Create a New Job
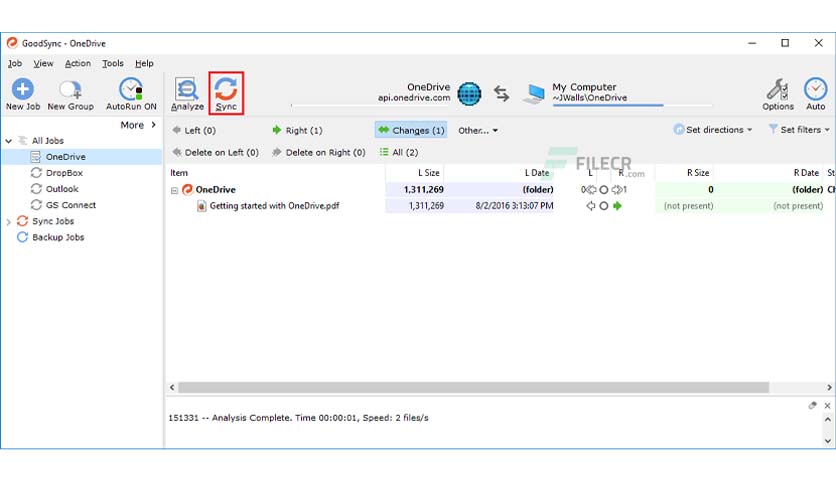836x484 pixels. tap(23, 94)
